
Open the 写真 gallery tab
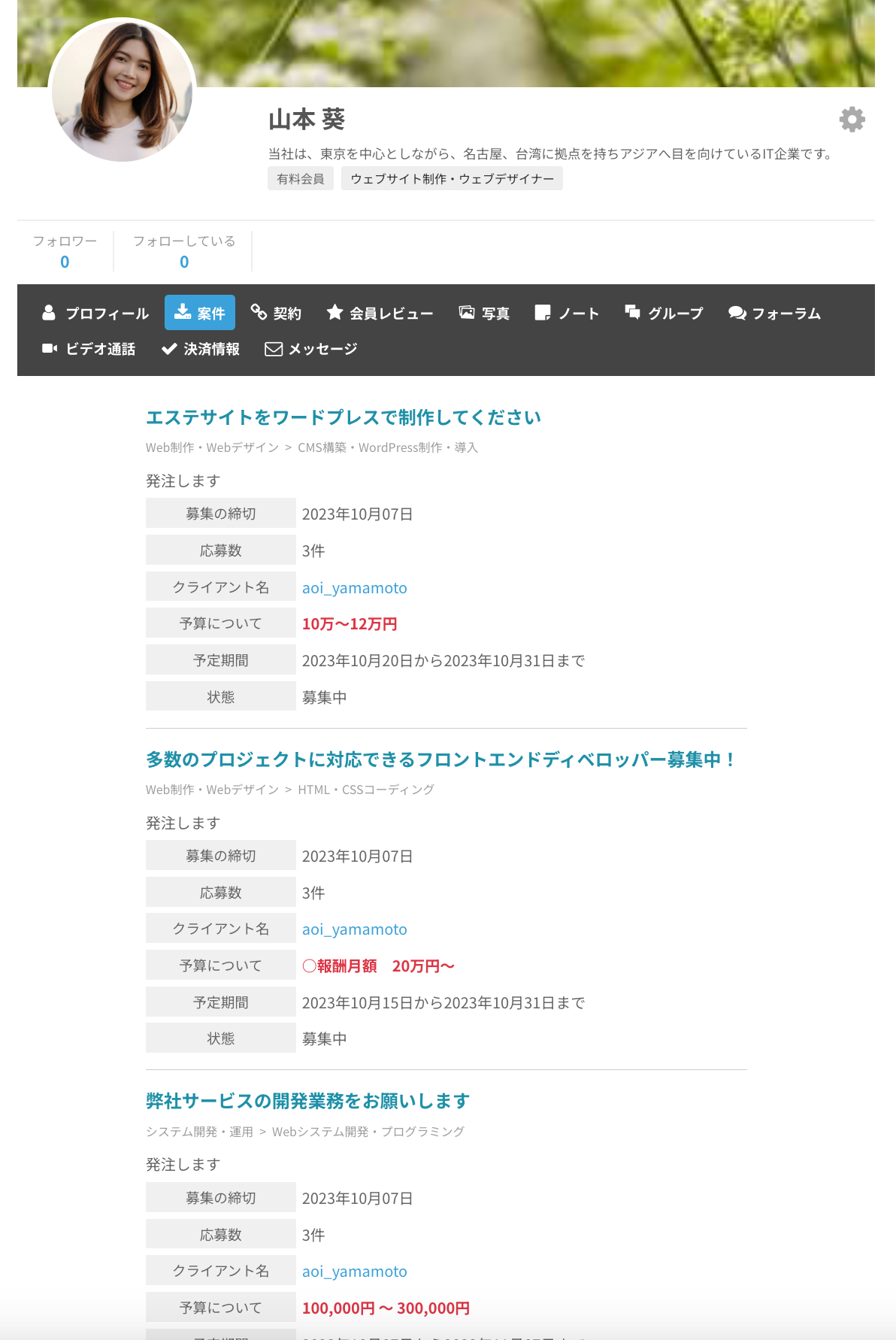(x=484, y=313)
